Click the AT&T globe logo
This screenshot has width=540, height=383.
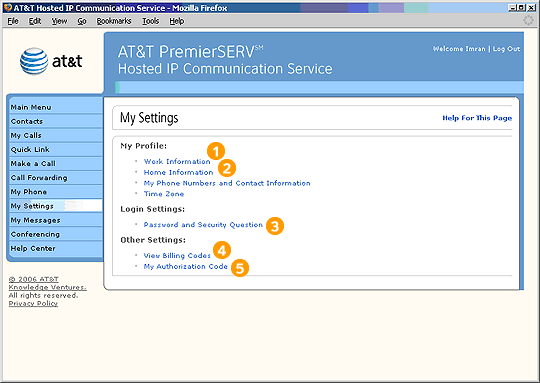[x=34, y=61]
